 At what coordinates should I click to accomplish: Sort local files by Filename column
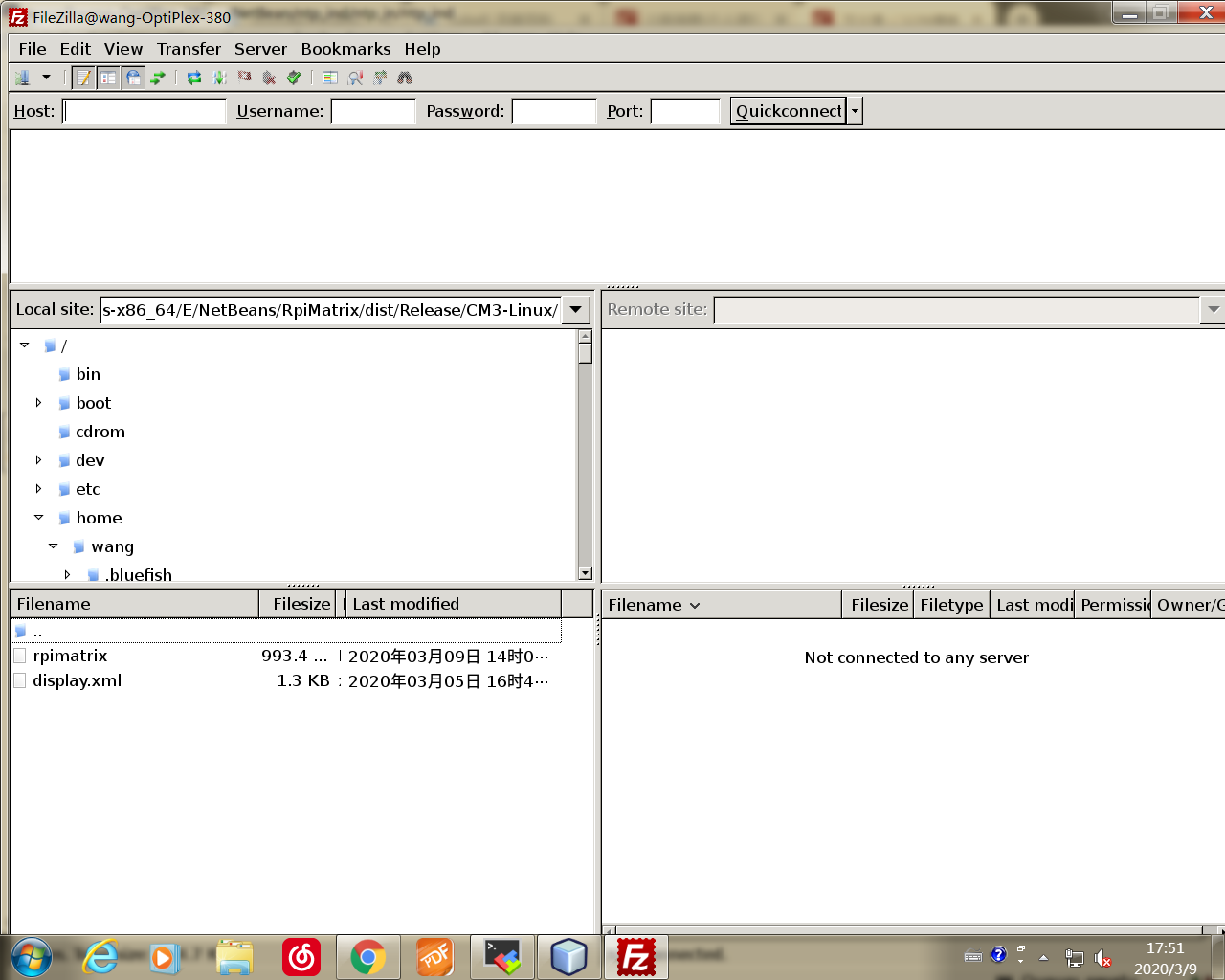pyautogui.click(x=134, y=604)
